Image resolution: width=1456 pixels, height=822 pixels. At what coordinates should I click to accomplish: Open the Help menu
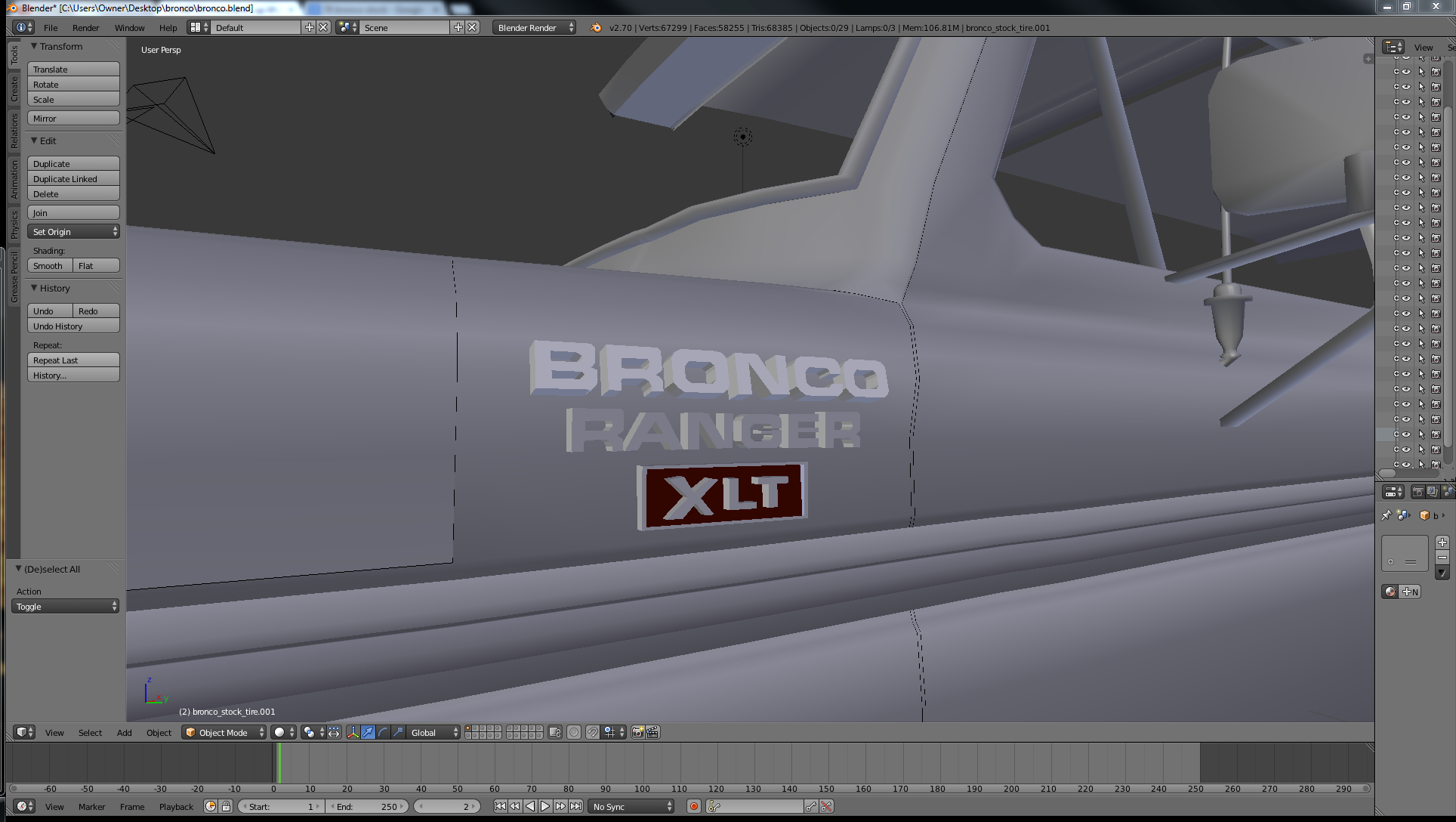click(168, 28)
